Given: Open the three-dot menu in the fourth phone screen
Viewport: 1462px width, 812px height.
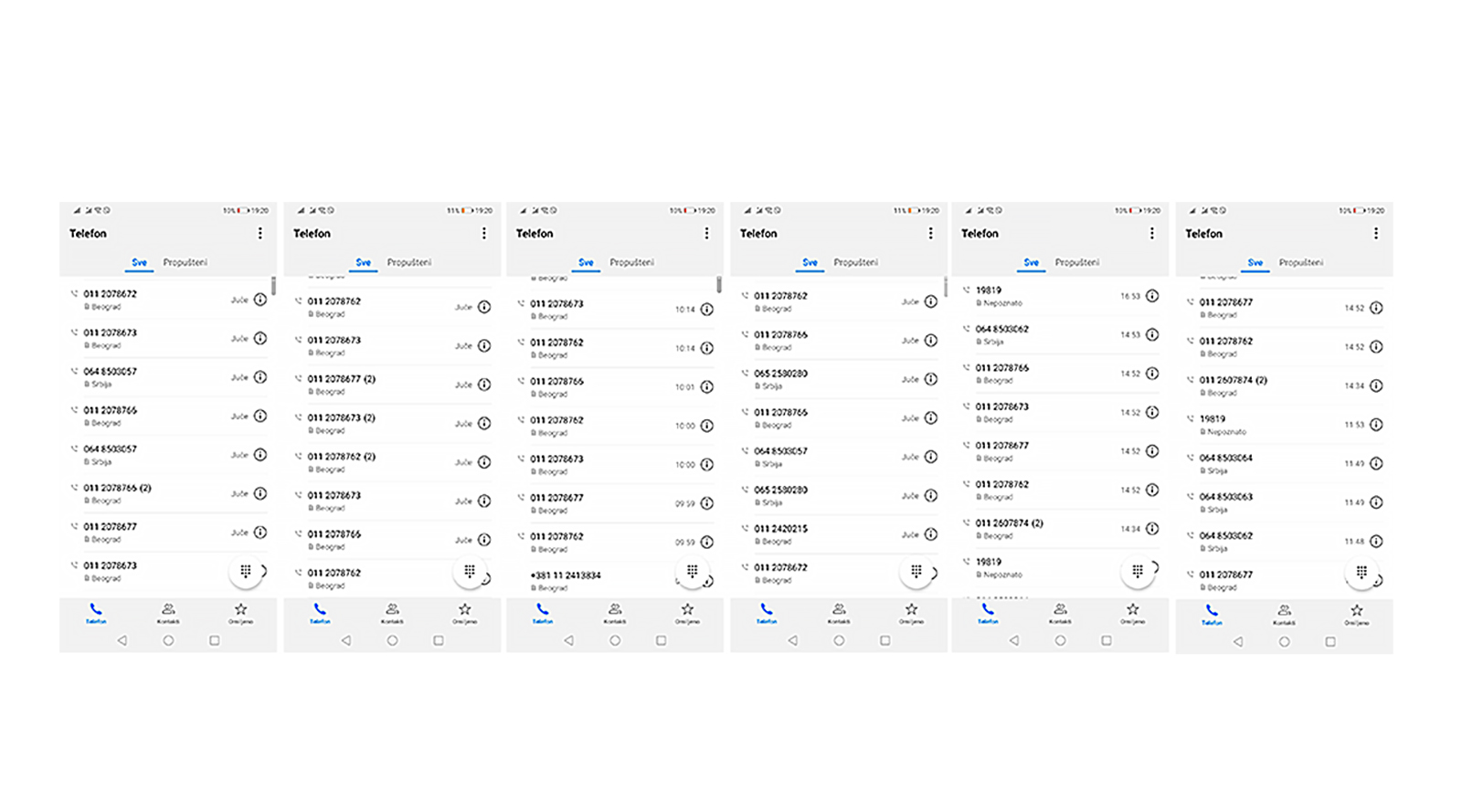Looking at the screenshot, I should click(931, 233).
